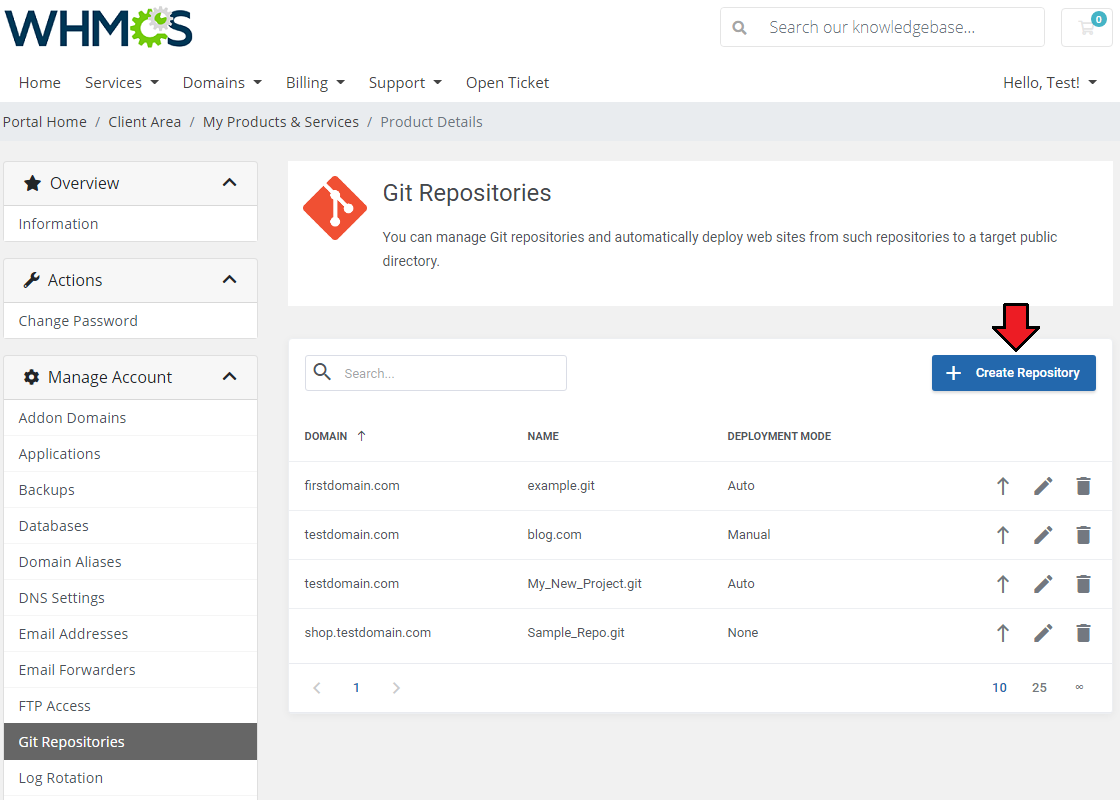Deploy My_New_Project.git using the up arrow
Image resolution: width=1120 pixels, height=800 pixels.
pyautogui.click(x=1003, y=584)
